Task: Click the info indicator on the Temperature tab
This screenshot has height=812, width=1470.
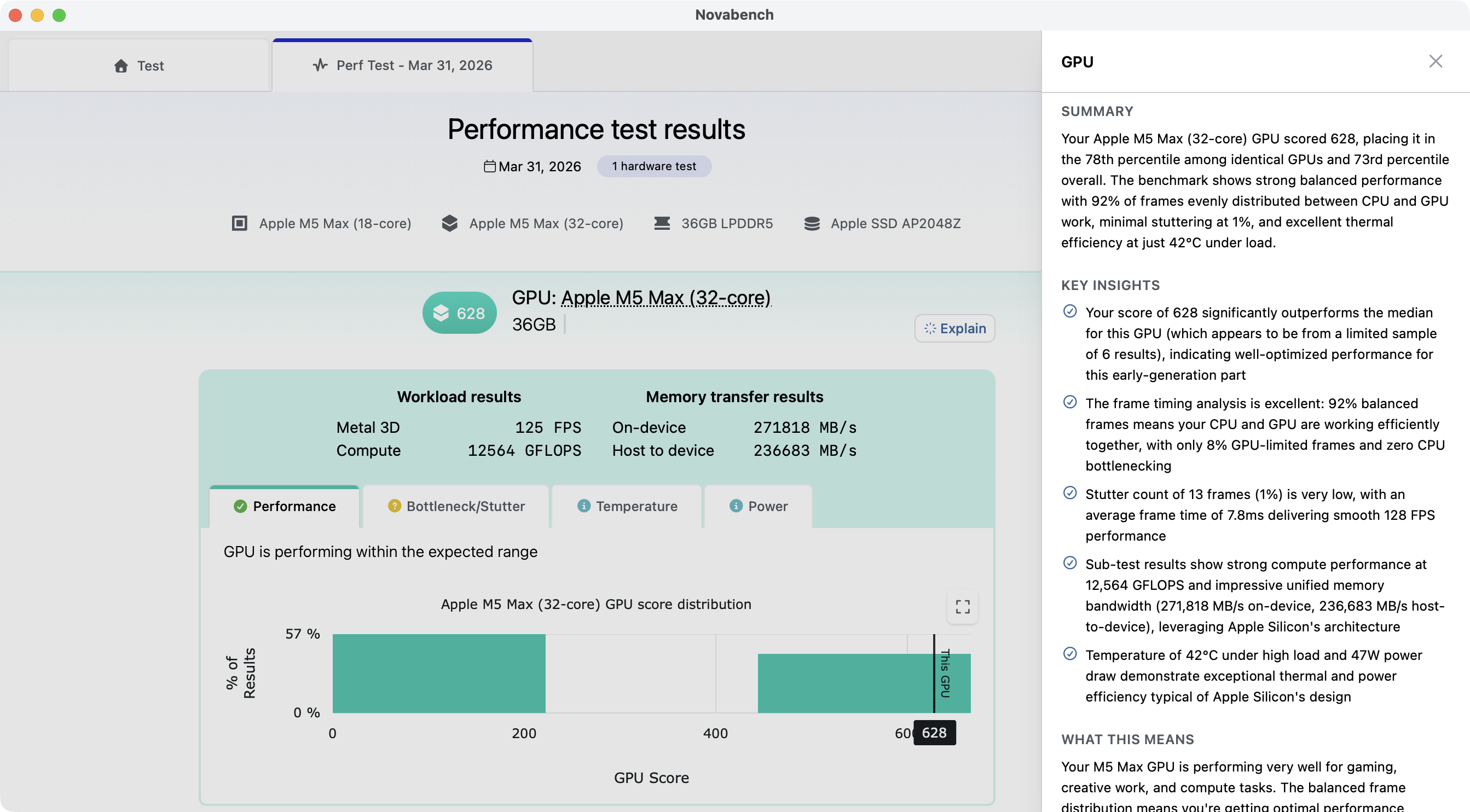Action: click(x=583, y=506)
